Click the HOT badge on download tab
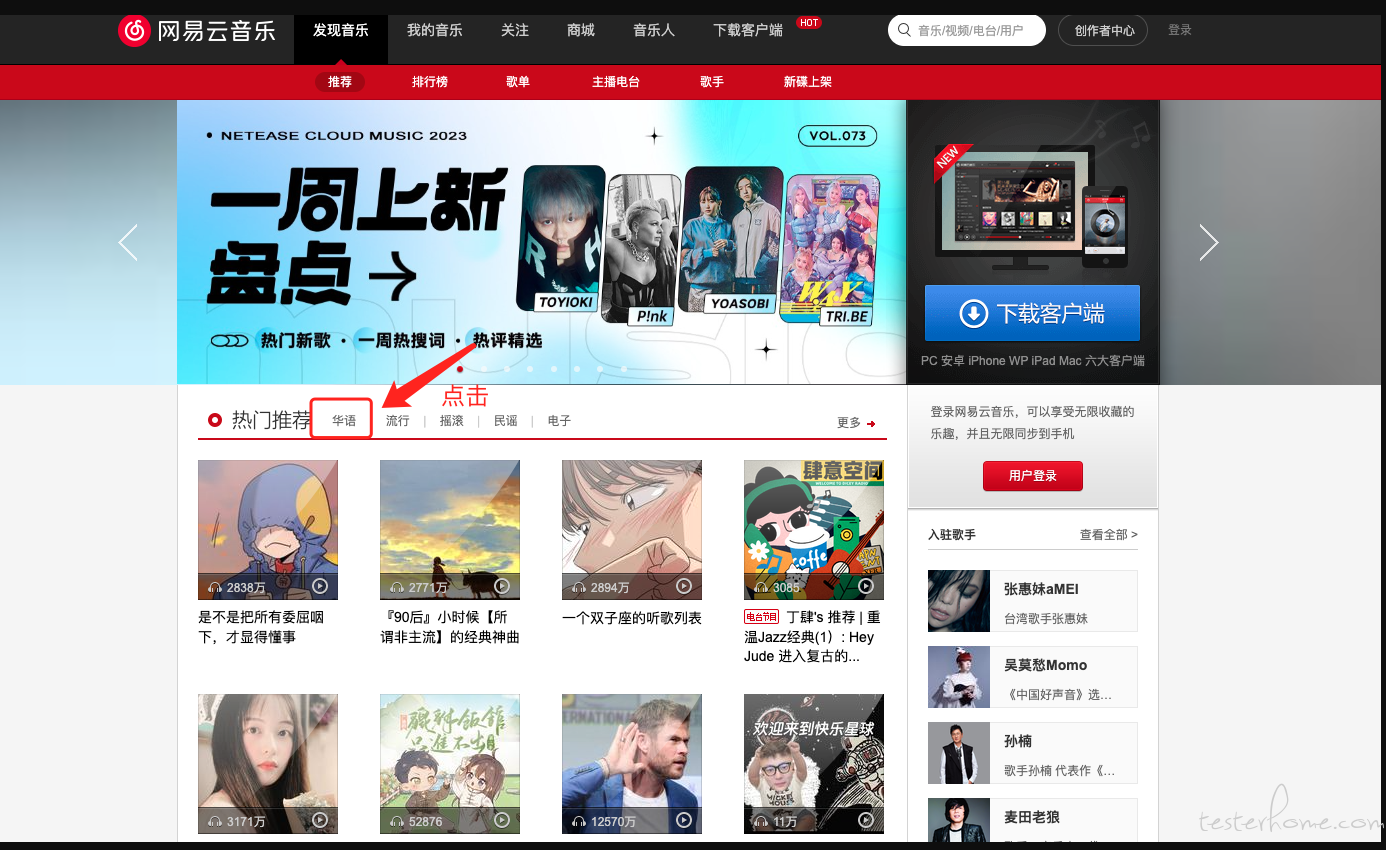1386x850 pixels. (x=809, y=22)
